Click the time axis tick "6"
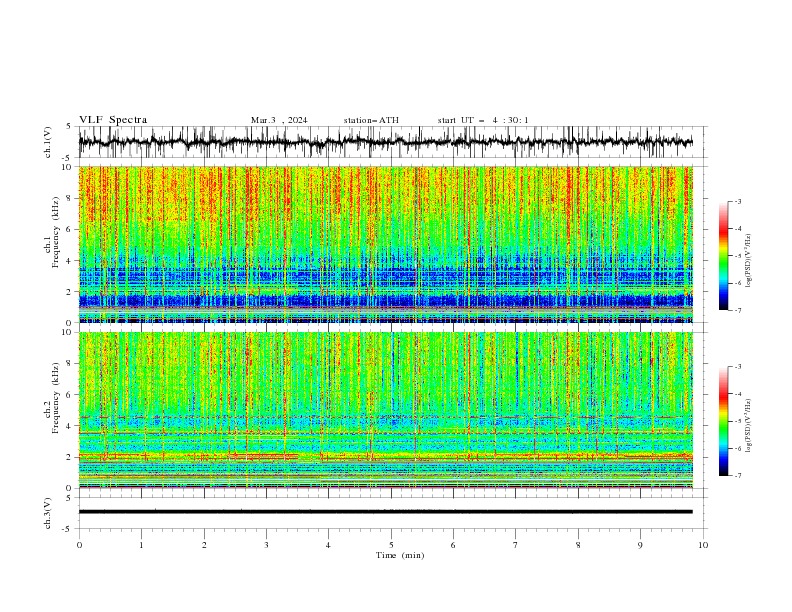Viewport: 792px width, 612px height. [x=453, y=545]
